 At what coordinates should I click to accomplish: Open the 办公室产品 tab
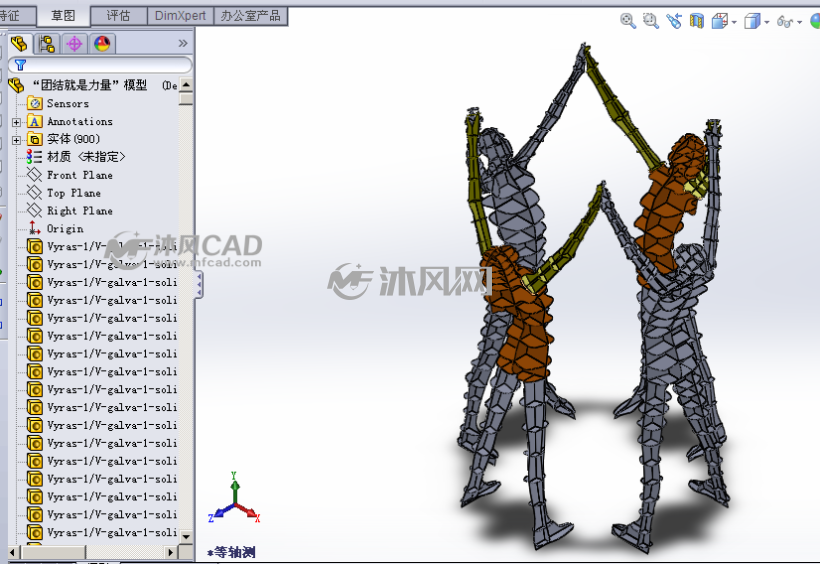[250, 16]
